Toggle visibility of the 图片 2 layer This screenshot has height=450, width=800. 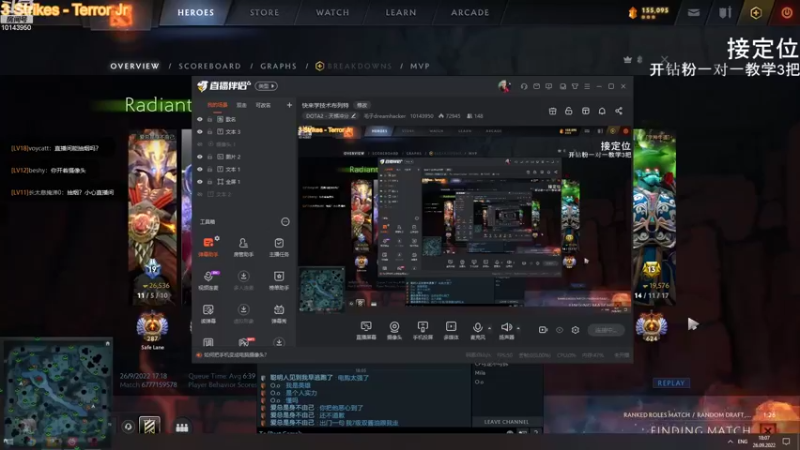tap(199, 157)
